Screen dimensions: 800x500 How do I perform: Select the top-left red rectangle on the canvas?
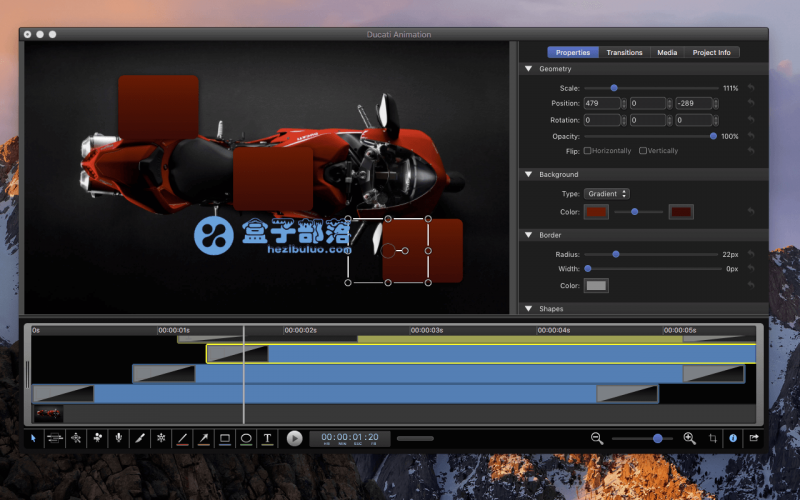pos(158,108)
